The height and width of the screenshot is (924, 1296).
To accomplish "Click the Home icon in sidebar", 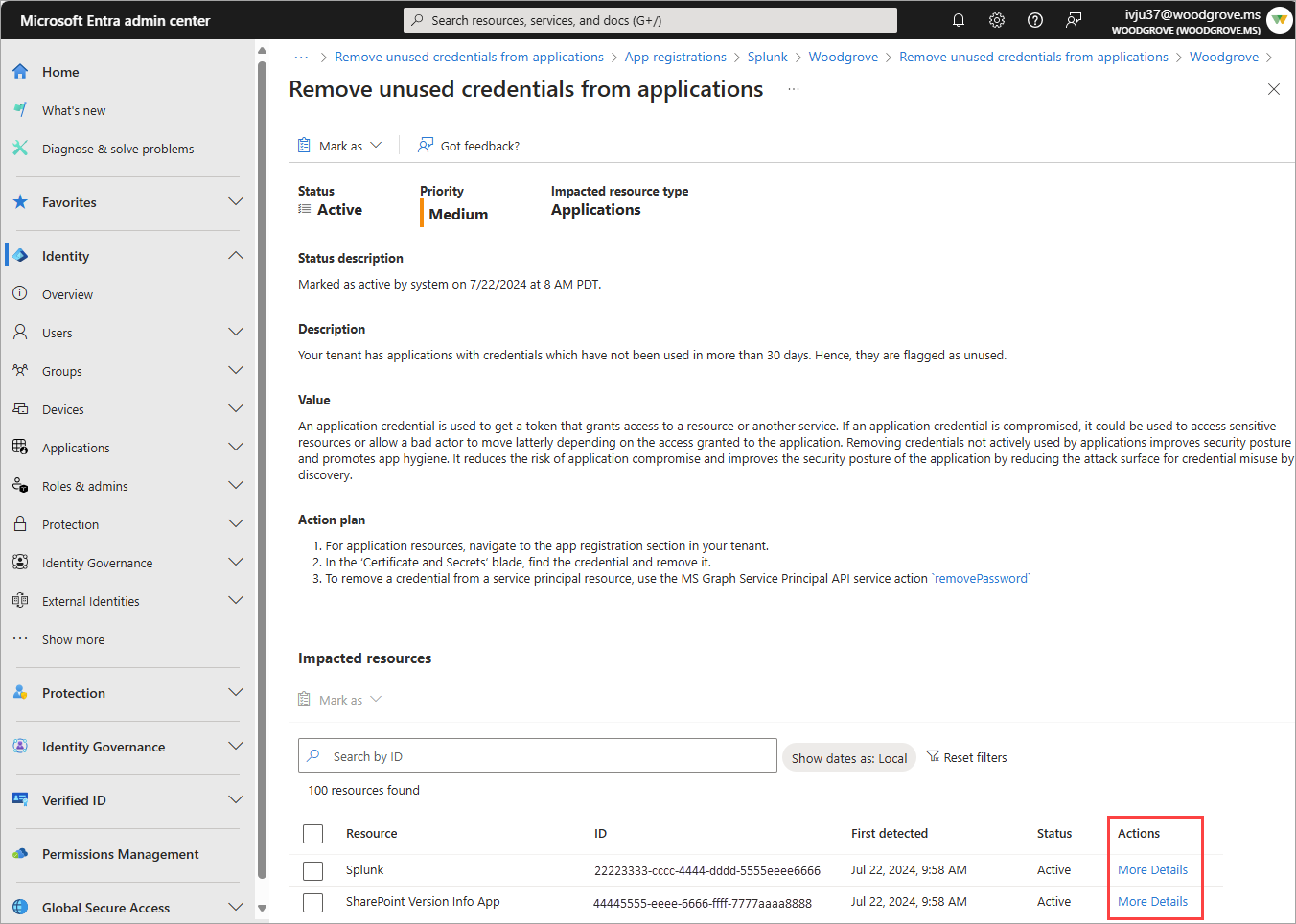I will (20, 72).
